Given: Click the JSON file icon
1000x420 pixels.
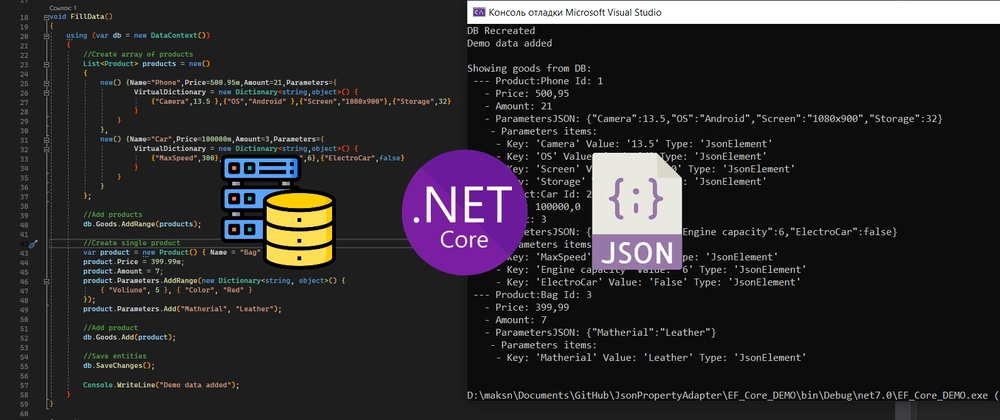Looking at the screenshot, I should (x=634, y=210).
